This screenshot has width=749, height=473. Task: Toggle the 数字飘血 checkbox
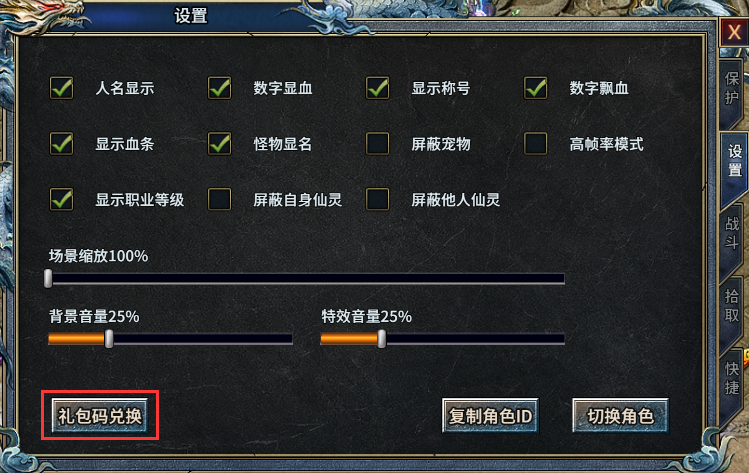coord(536,88)
